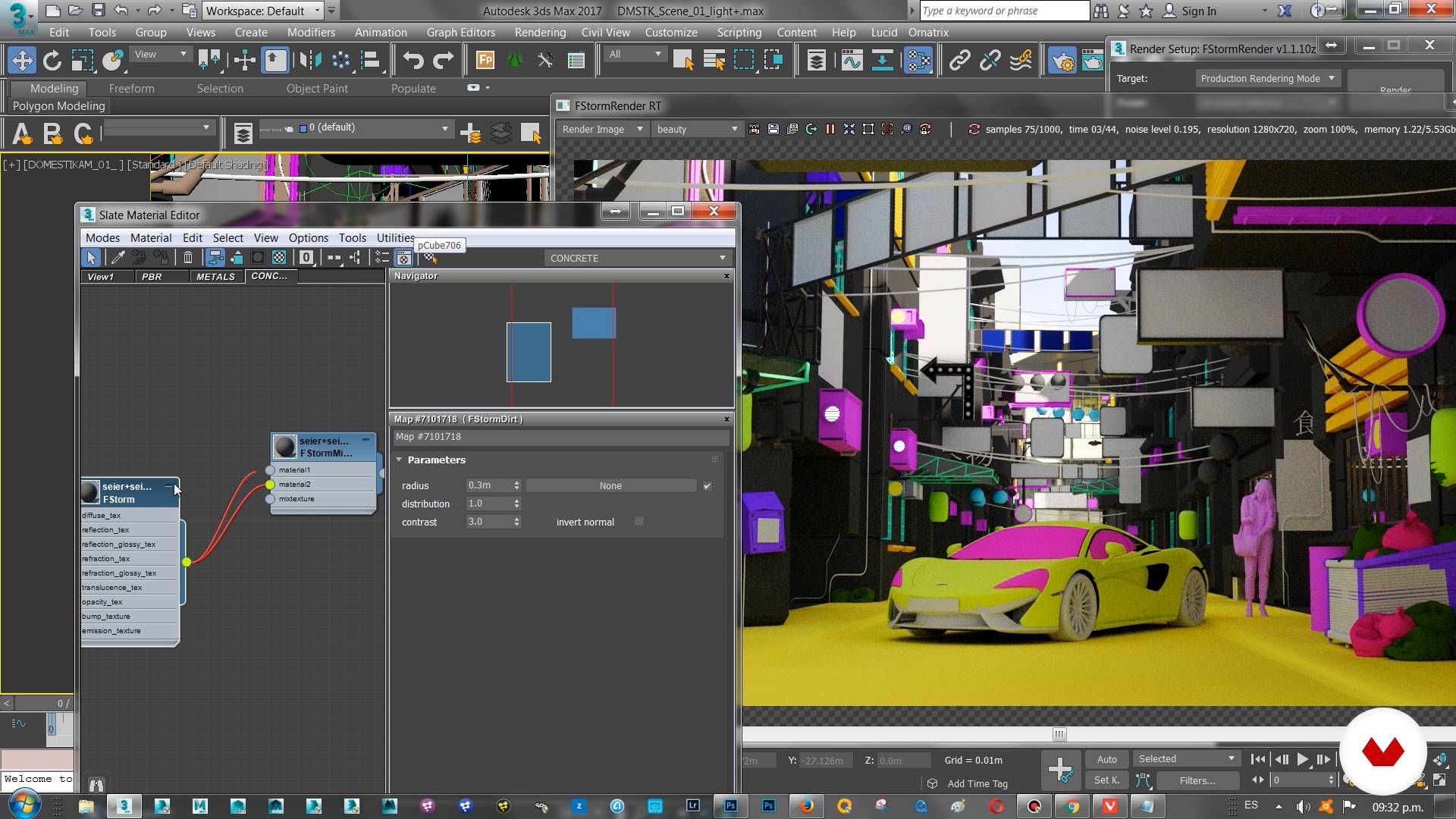The width and height of the screenshot is (1456, 819).
Task: Open Production Rendering Mode target dropdown
Action: pyautogui.click(x=1267, y=79)
